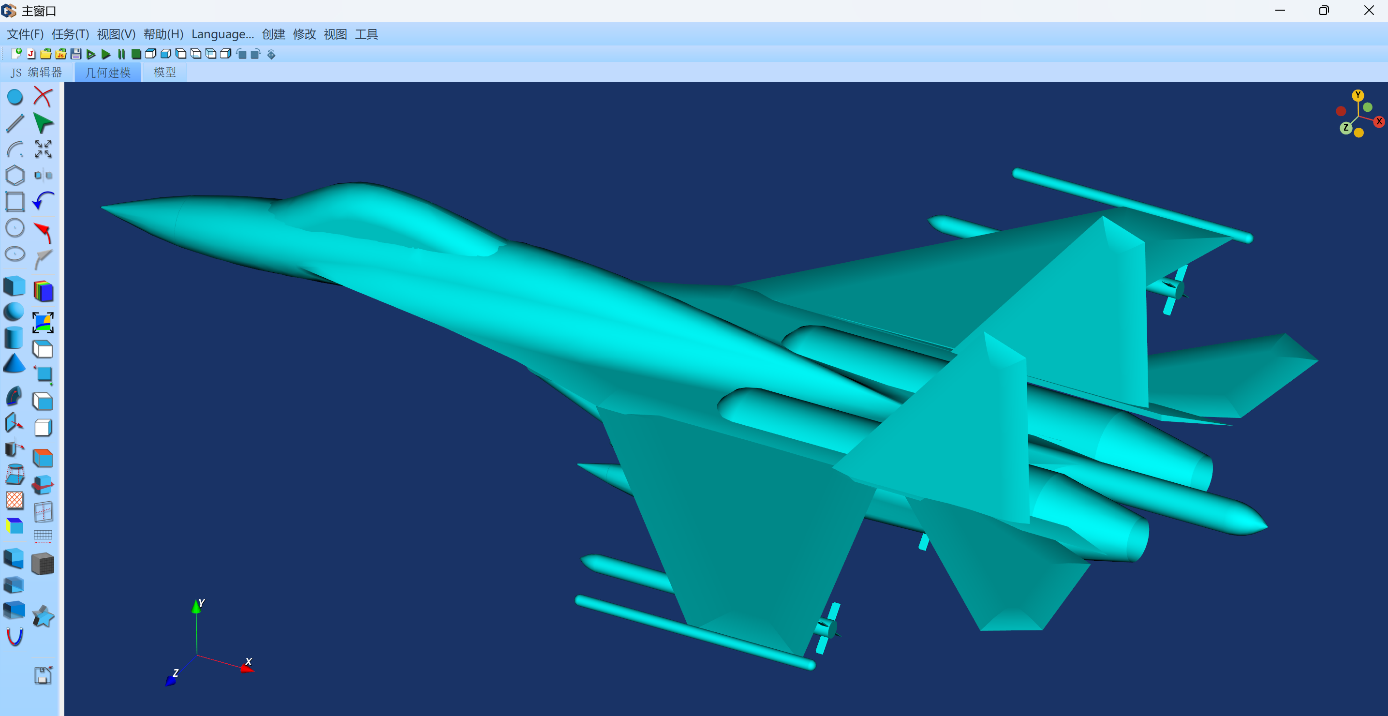Screen dimensions: 1388x716
Task: Switch to the JS 编辑器 tab
Action: (37, 73)
